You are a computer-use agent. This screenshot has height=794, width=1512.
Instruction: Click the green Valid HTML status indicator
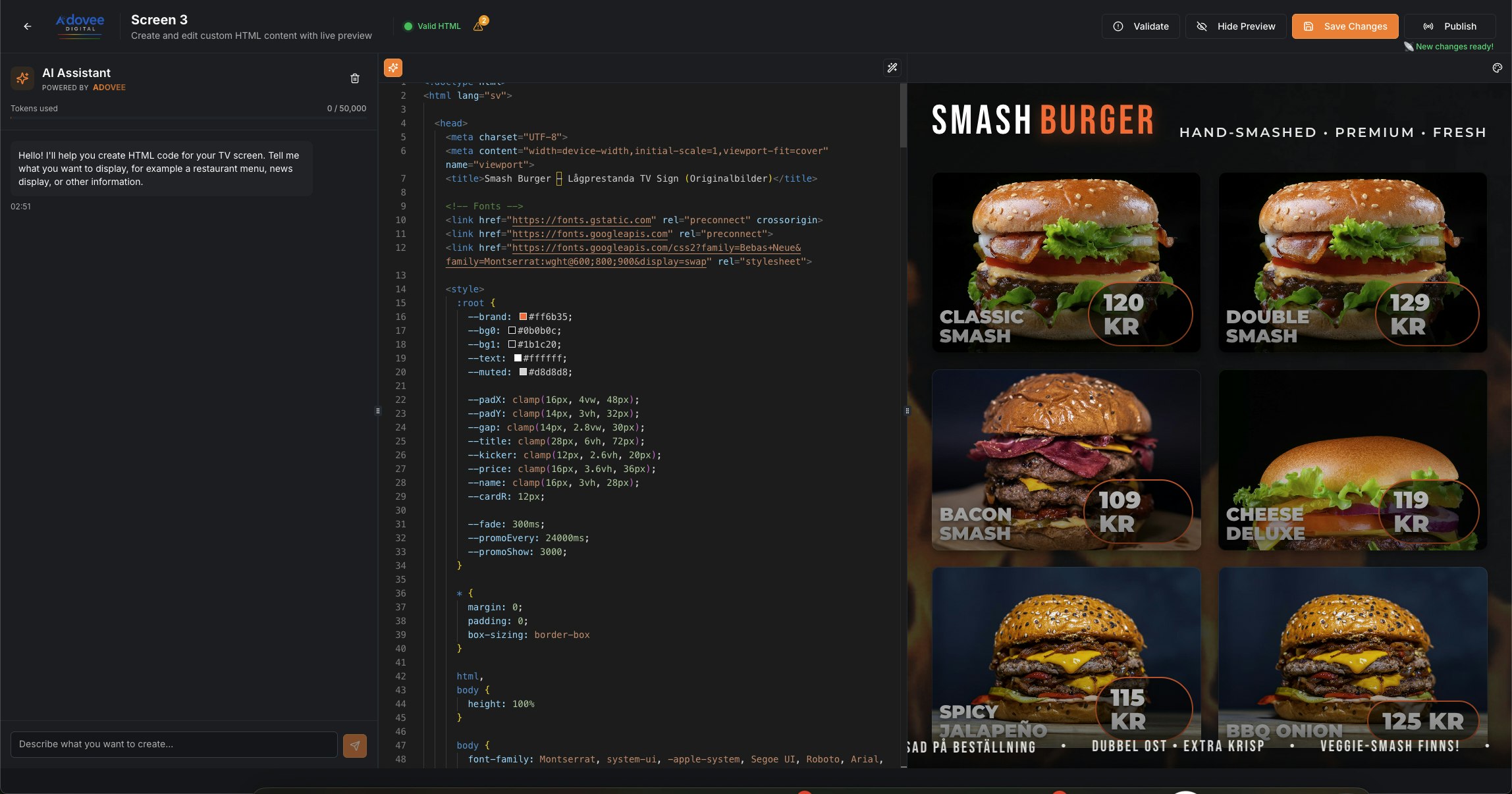(x=433, y=26)
